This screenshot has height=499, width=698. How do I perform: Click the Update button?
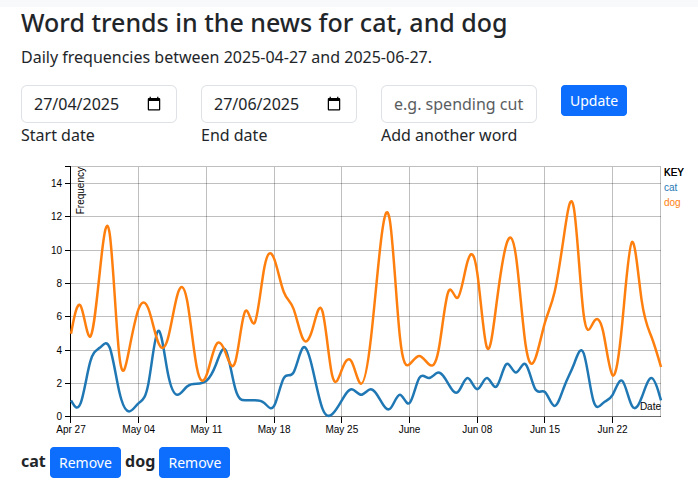pyautogui.click(x=594, y=101)
